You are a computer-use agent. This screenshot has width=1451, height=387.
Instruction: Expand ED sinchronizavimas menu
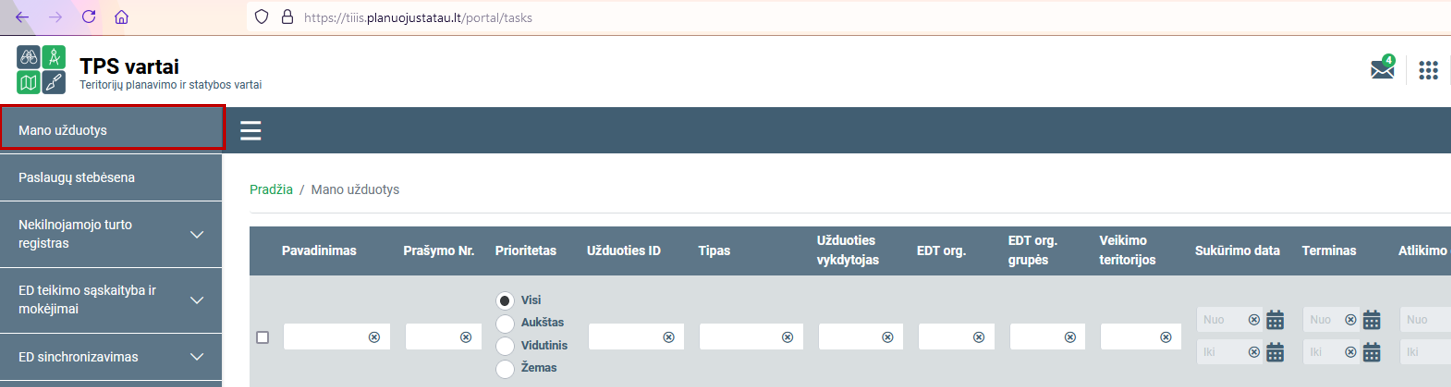[x=110, y=357]
